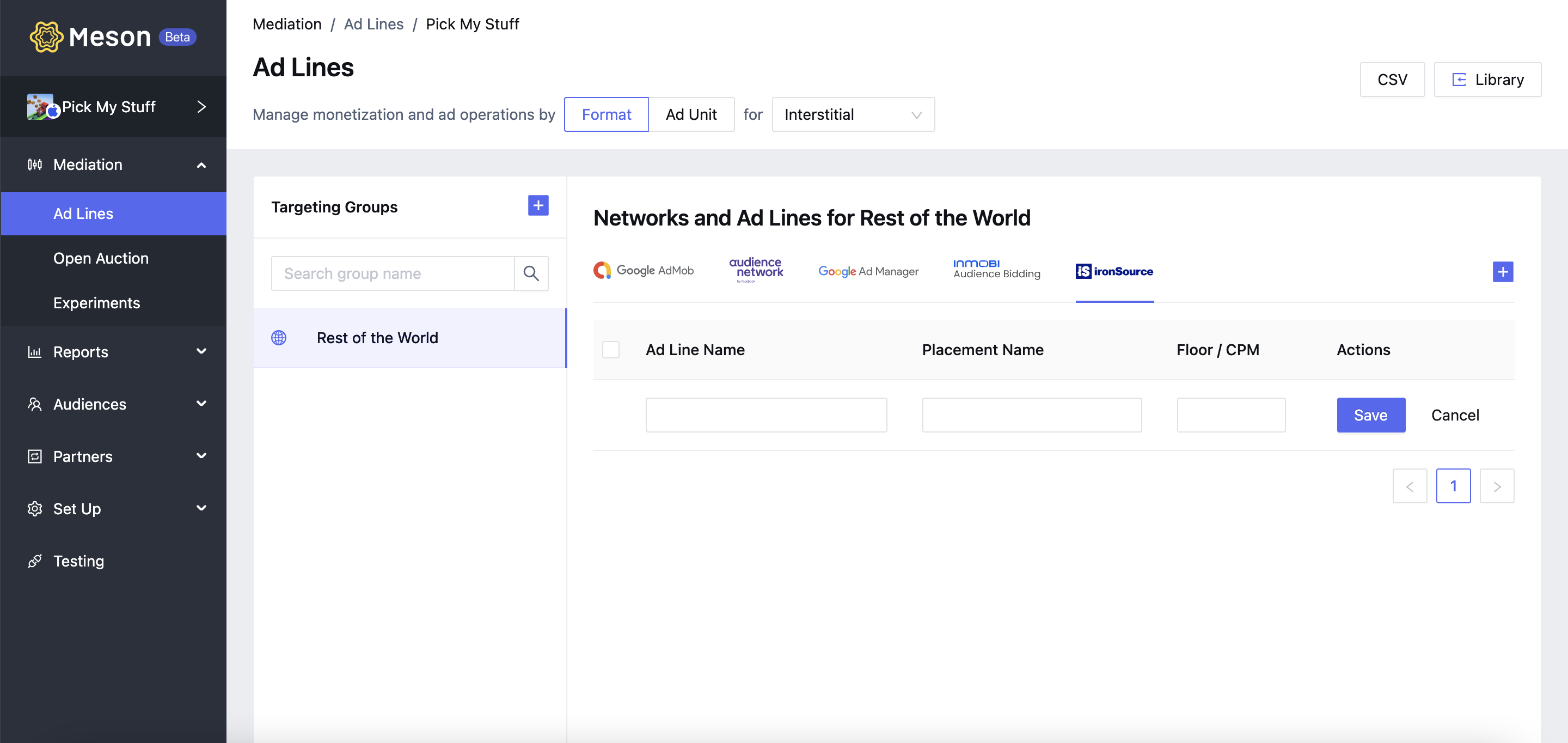
Task: Select the ironSource network tab
Action: 1114,272
